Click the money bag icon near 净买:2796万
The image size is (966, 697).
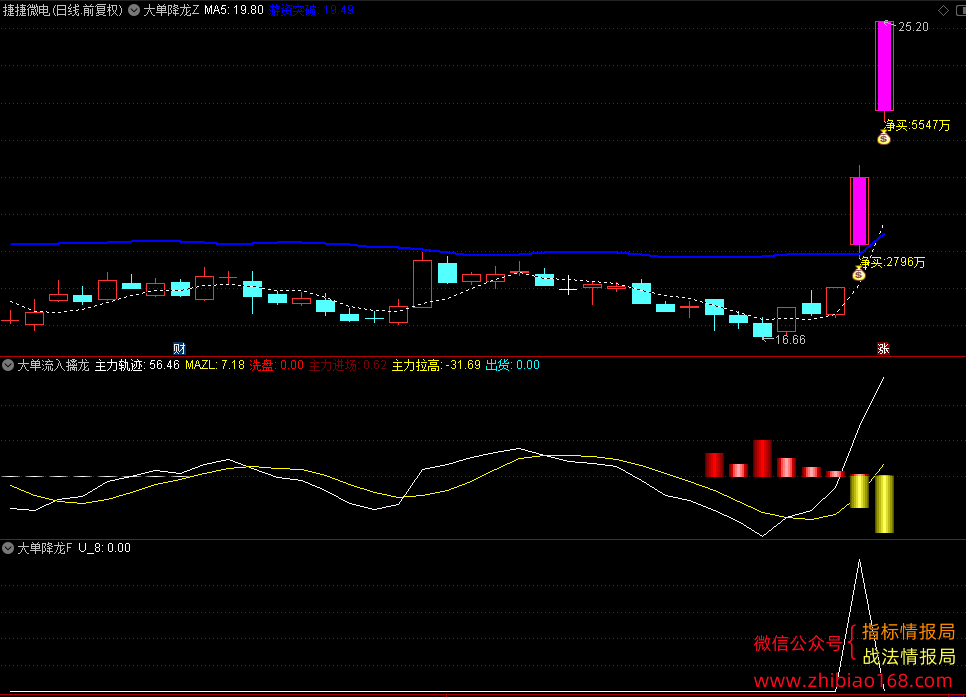[x=858, y=274]
